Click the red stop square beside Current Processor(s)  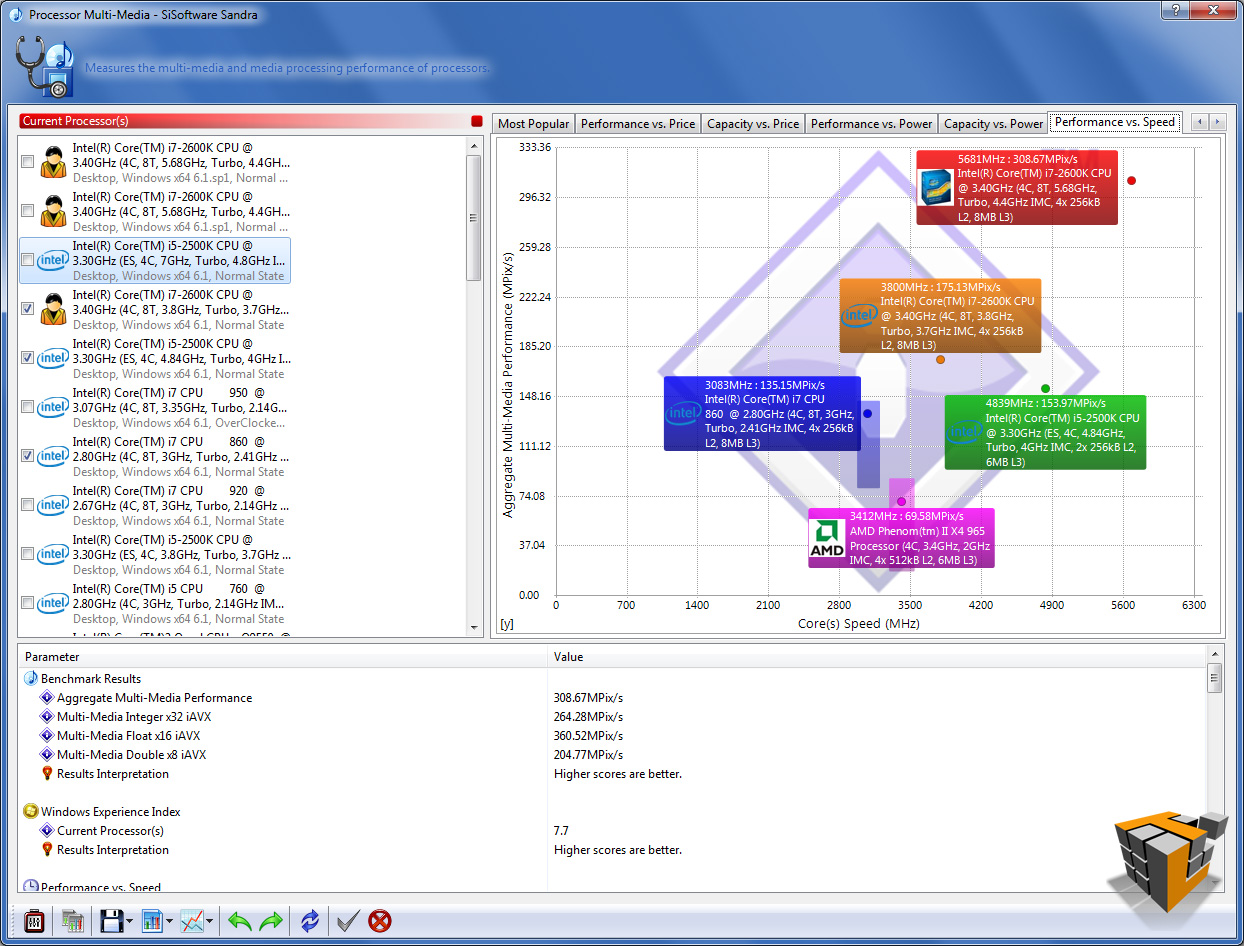(x=477, y=121)
